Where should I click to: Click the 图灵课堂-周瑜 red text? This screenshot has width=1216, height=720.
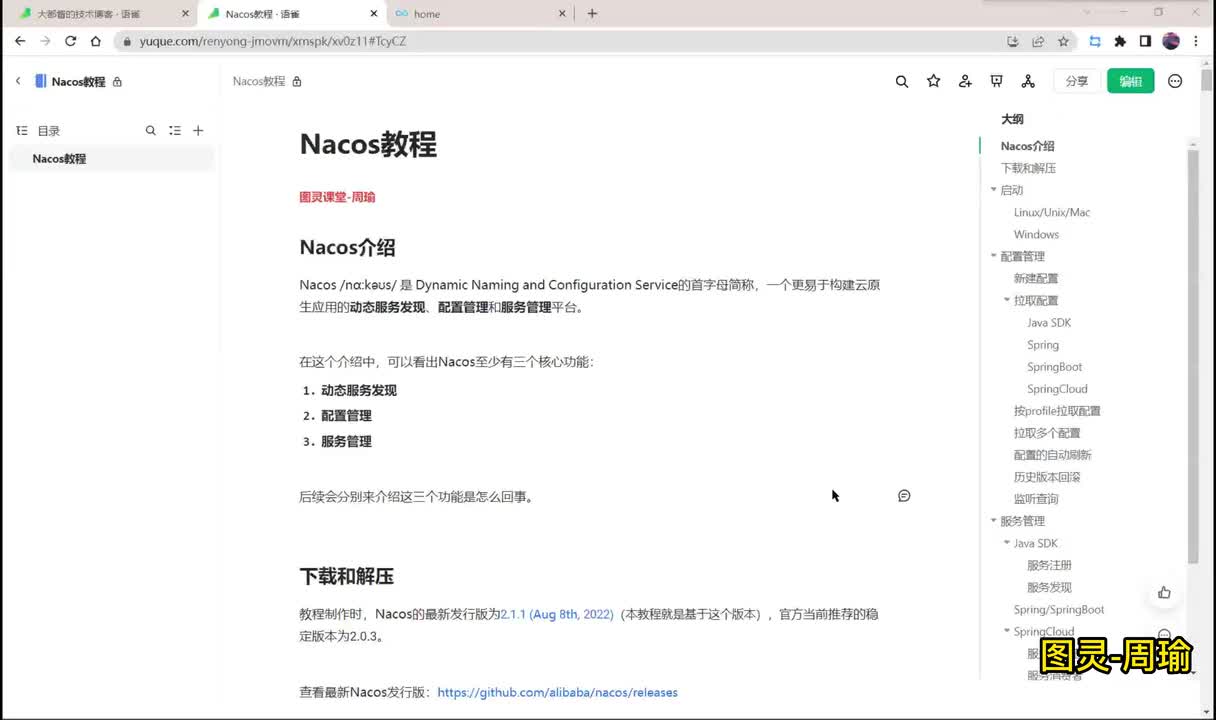click(x=337, y=197)
